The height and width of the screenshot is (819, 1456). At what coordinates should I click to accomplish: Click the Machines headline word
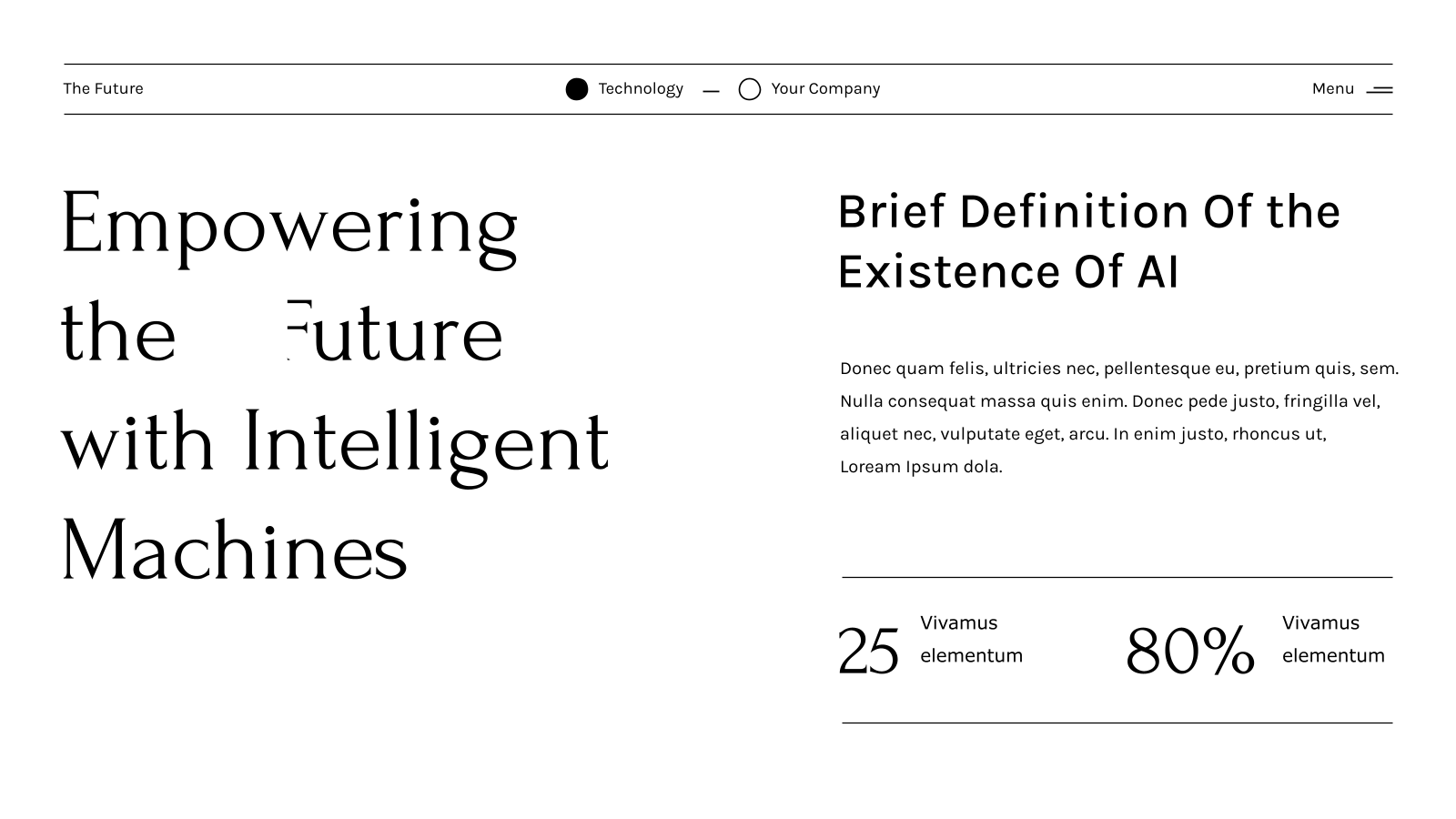tap(235, 550)
